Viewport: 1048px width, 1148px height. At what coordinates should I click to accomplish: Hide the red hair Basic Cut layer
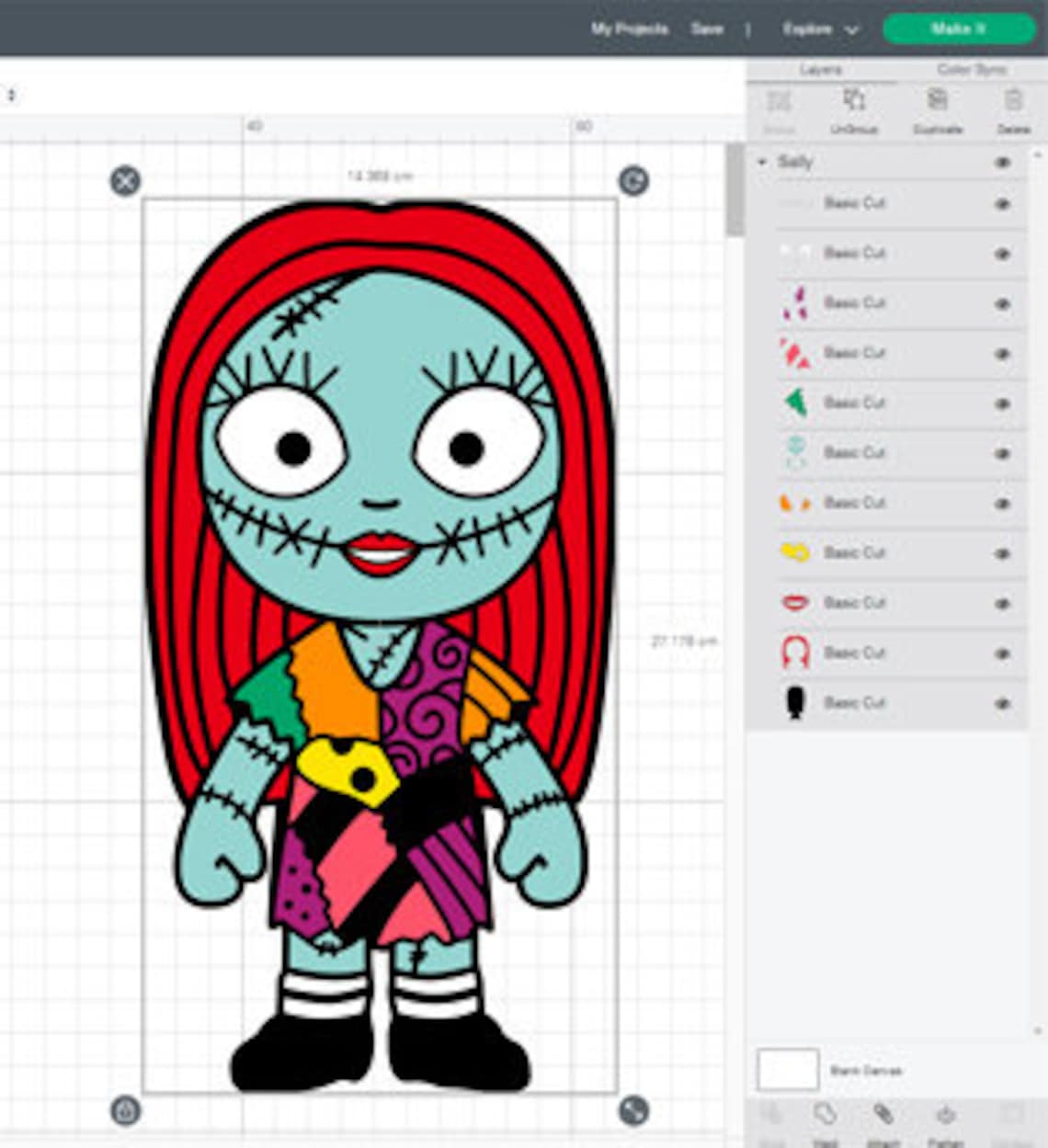pyautogui.click(x=1003, y=653)
